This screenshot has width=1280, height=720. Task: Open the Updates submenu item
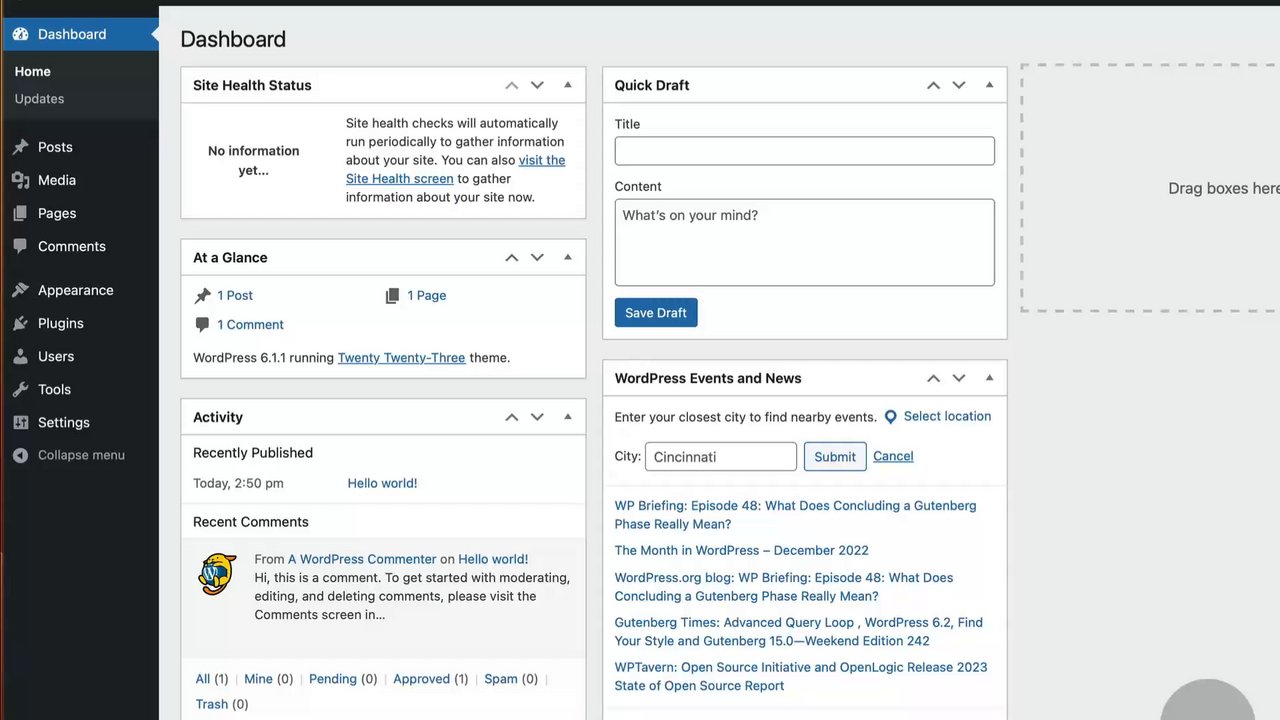tap(39, 99)
